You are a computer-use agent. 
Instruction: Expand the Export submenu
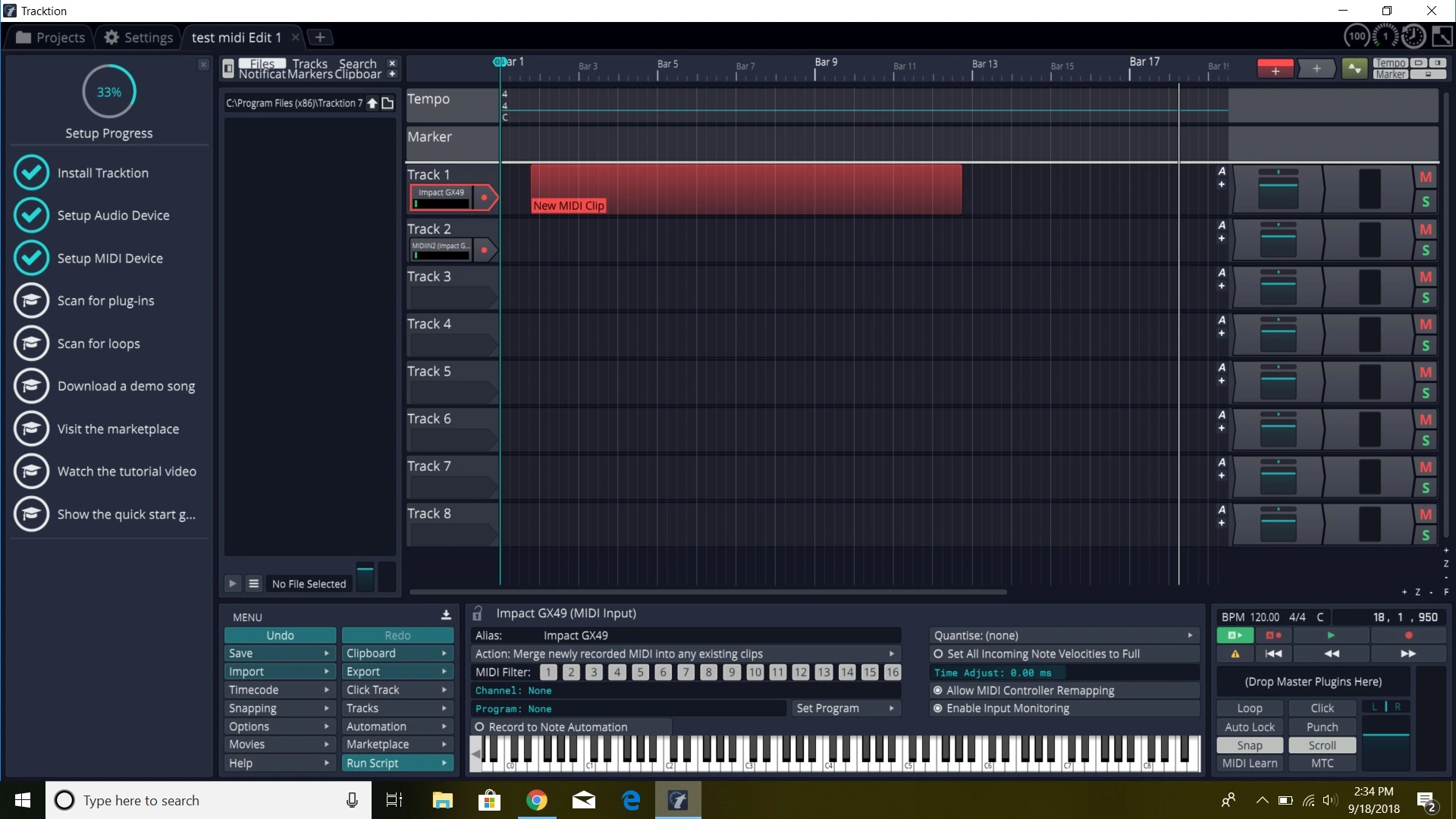coord(397,672)
